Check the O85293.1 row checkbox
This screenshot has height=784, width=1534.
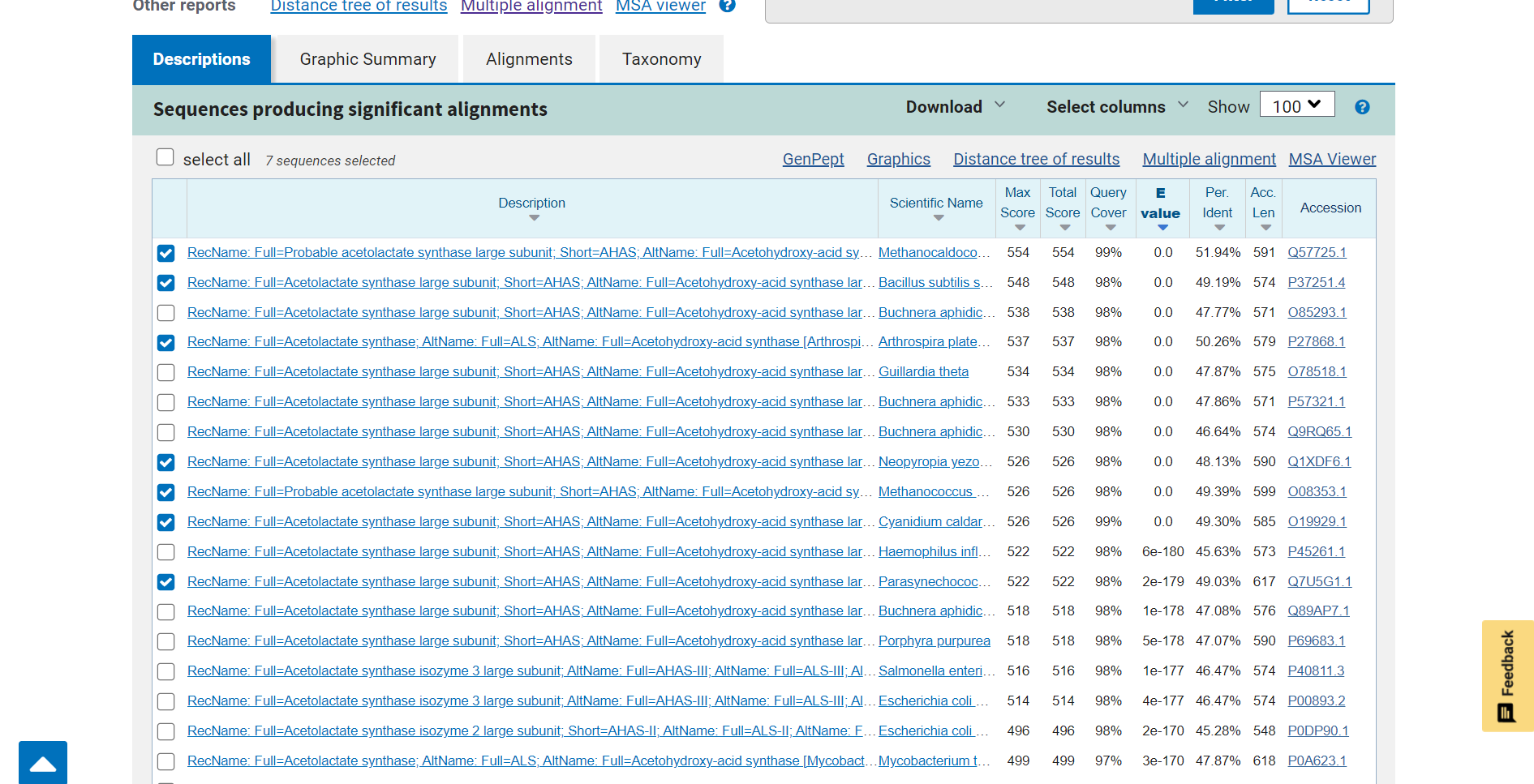pos(166,313)
